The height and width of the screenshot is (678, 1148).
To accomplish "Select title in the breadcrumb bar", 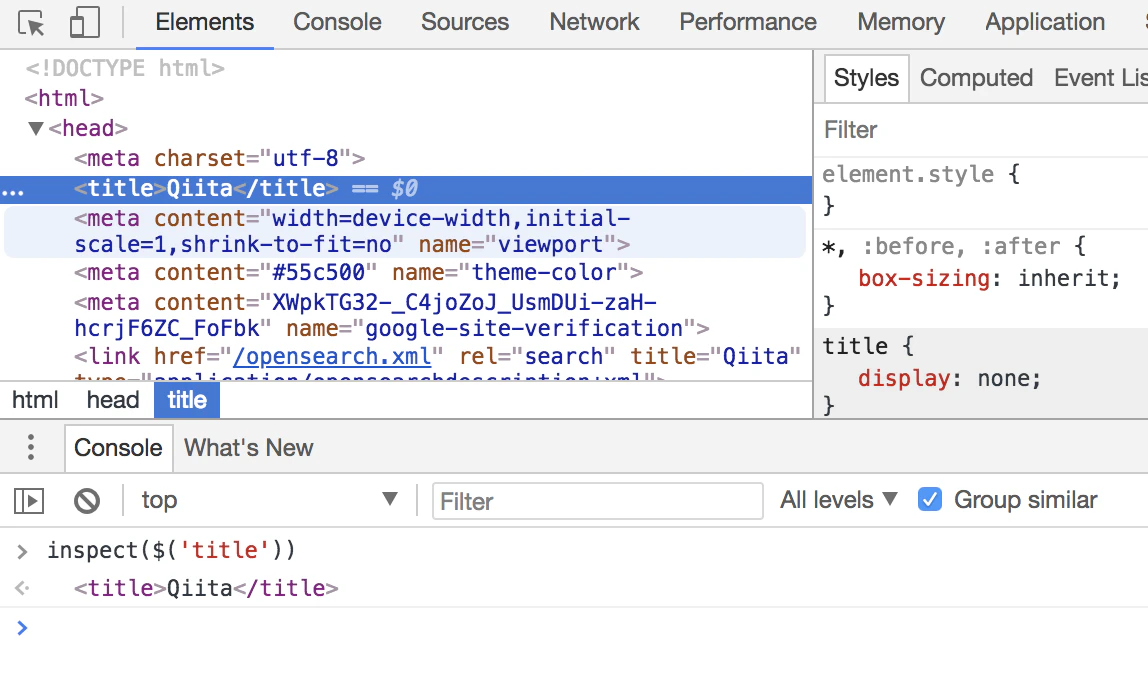I will click(187, 401).
